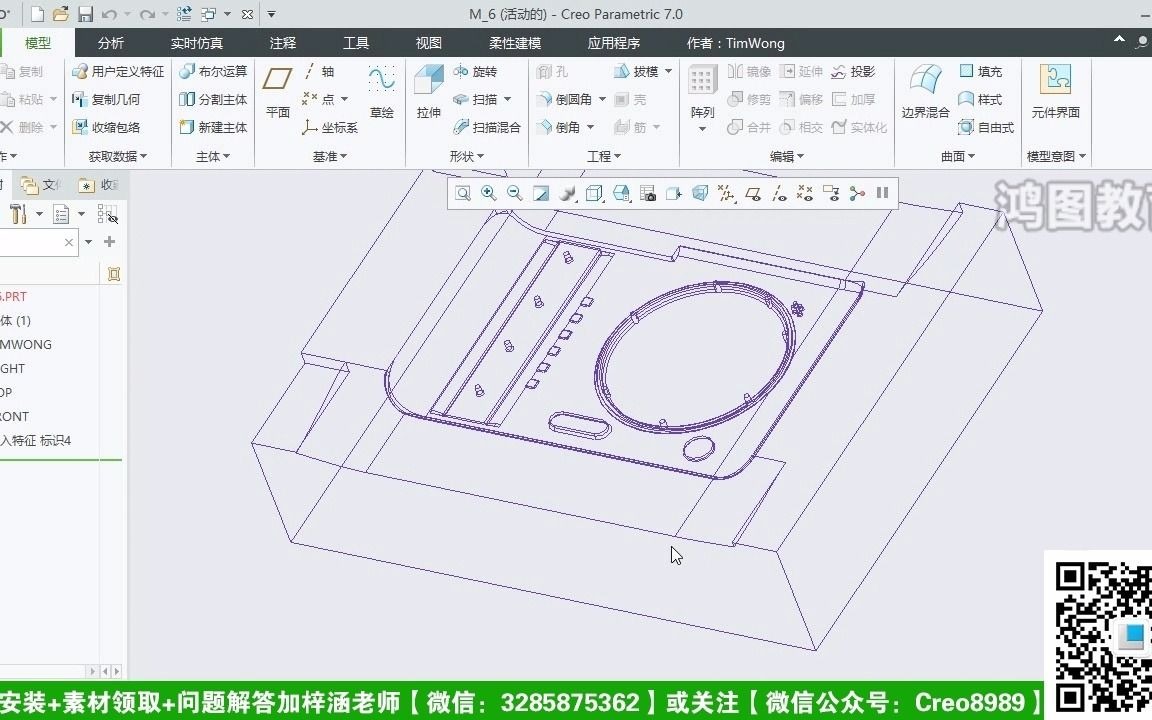Open the 视图 (View) ribbon tab
This screenshot has height=720, width=1152.
point(427,42)
